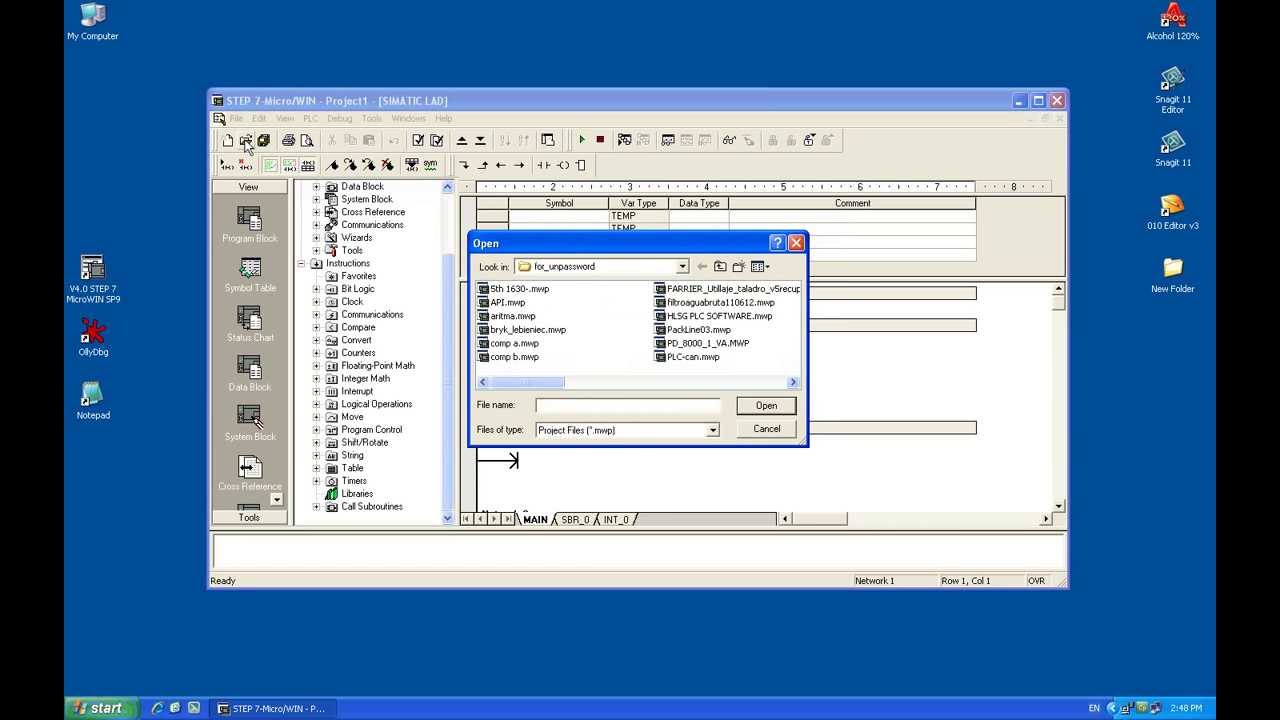Expand the Call Subroutines tree node
1280x720 pixels.
coord(317,507)
